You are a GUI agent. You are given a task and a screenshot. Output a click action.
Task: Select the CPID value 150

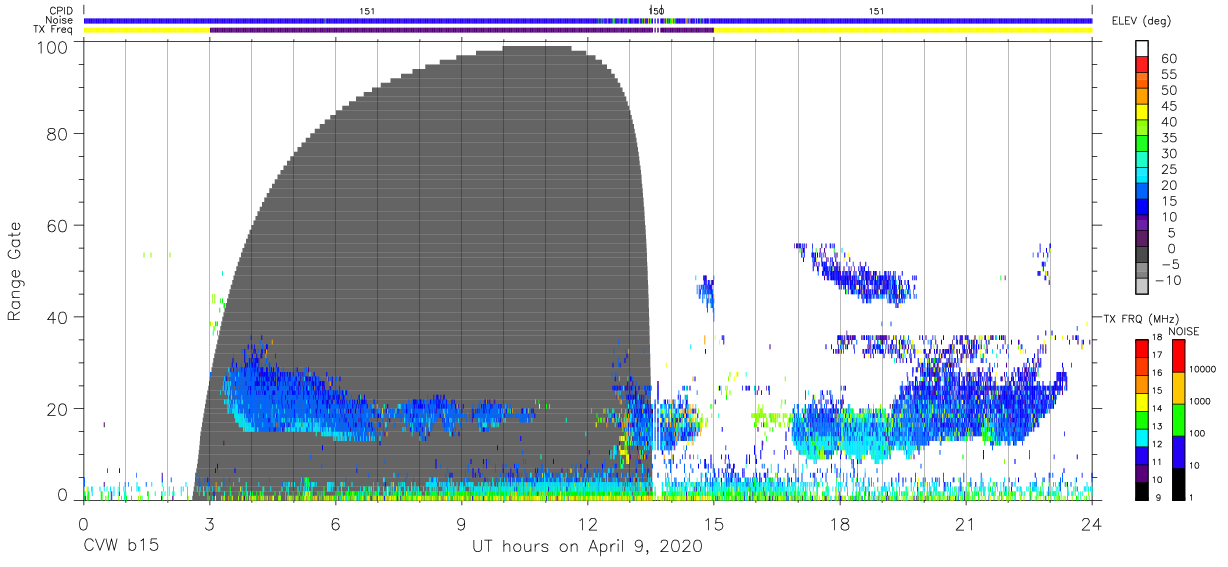coord(657,11)
